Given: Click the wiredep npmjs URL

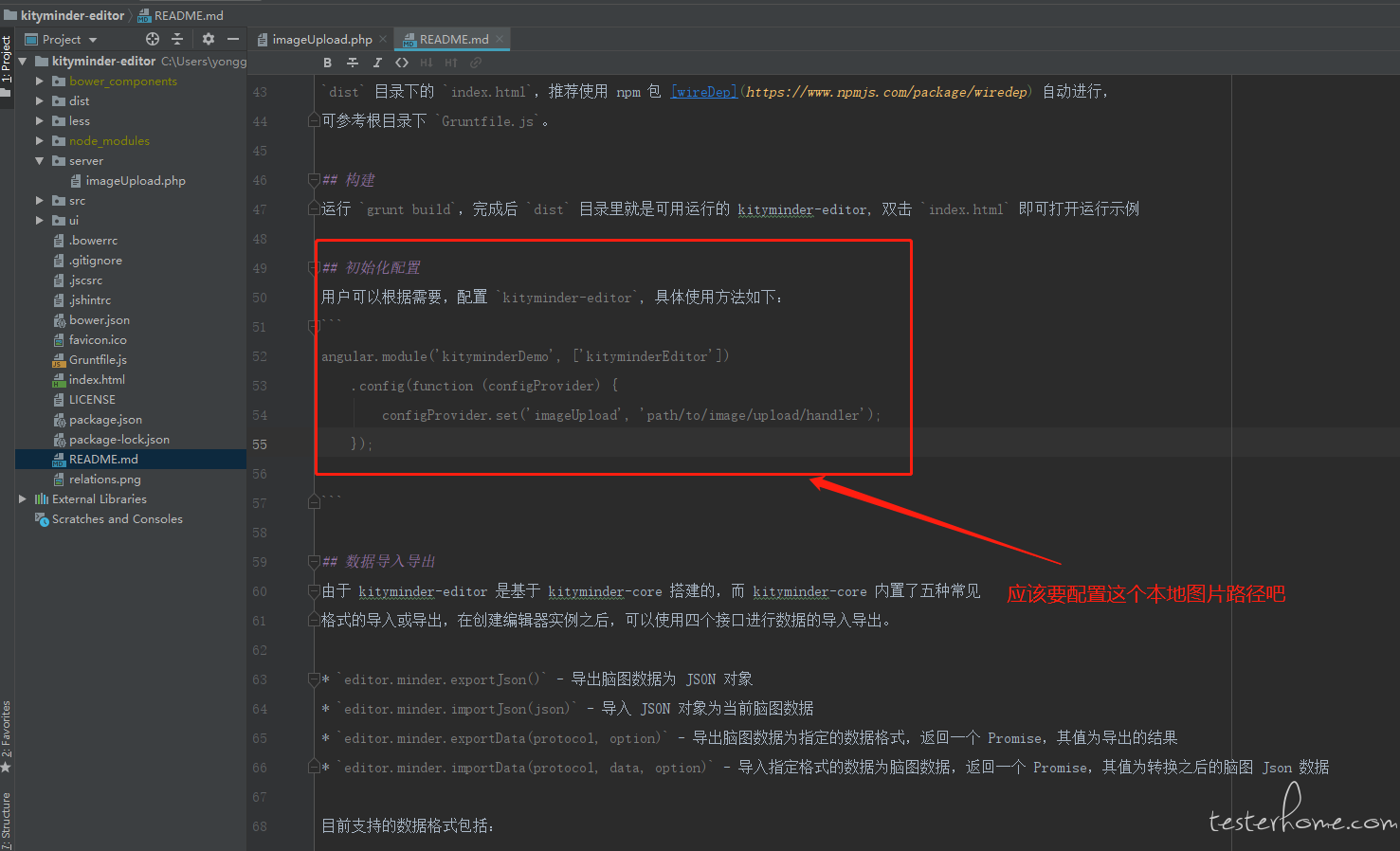Looking at the screenshot, I should [886, 92].
